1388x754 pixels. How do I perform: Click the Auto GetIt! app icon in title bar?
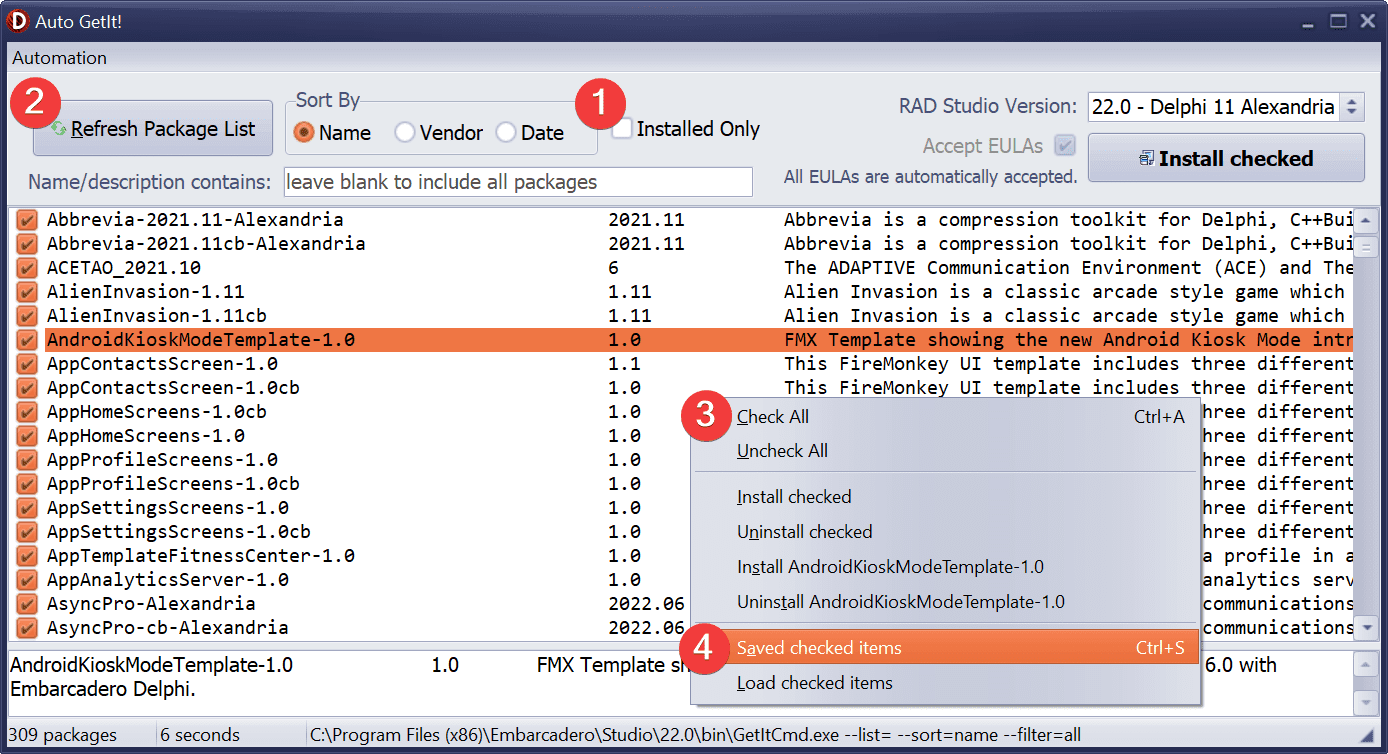pos(17,21)
